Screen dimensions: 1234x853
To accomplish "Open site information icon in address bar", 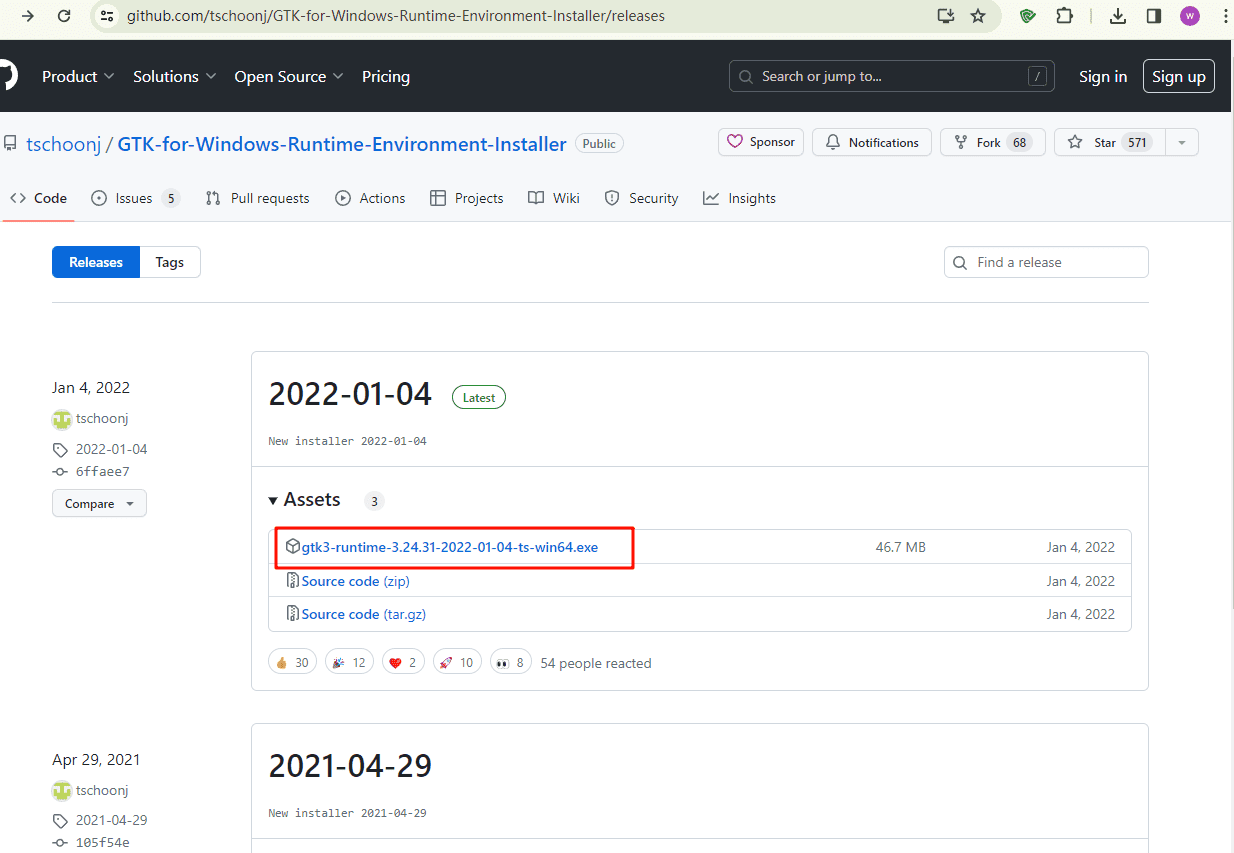I will point(107,16).
